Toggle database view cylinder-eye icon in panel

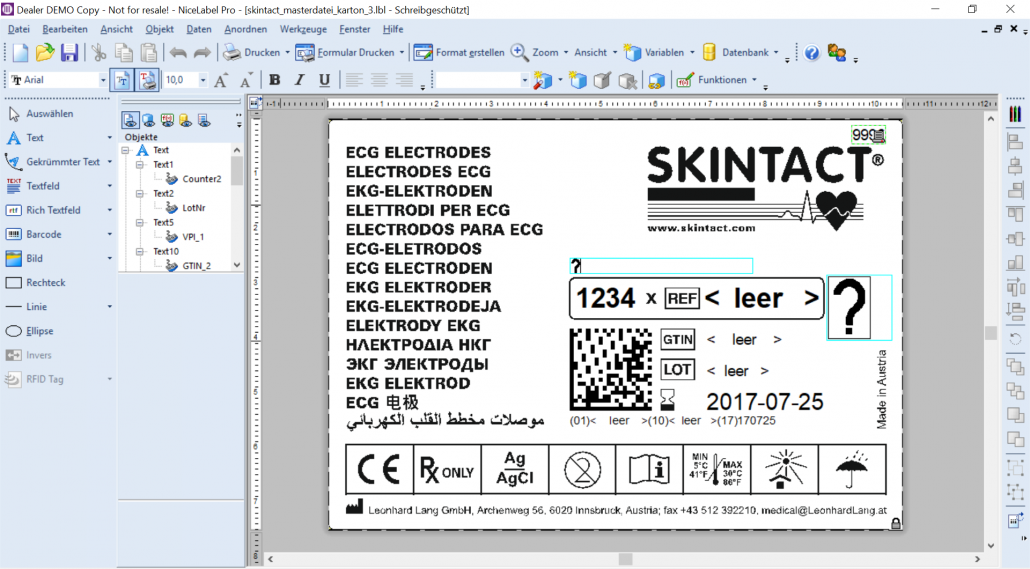(x=186, y=120)
